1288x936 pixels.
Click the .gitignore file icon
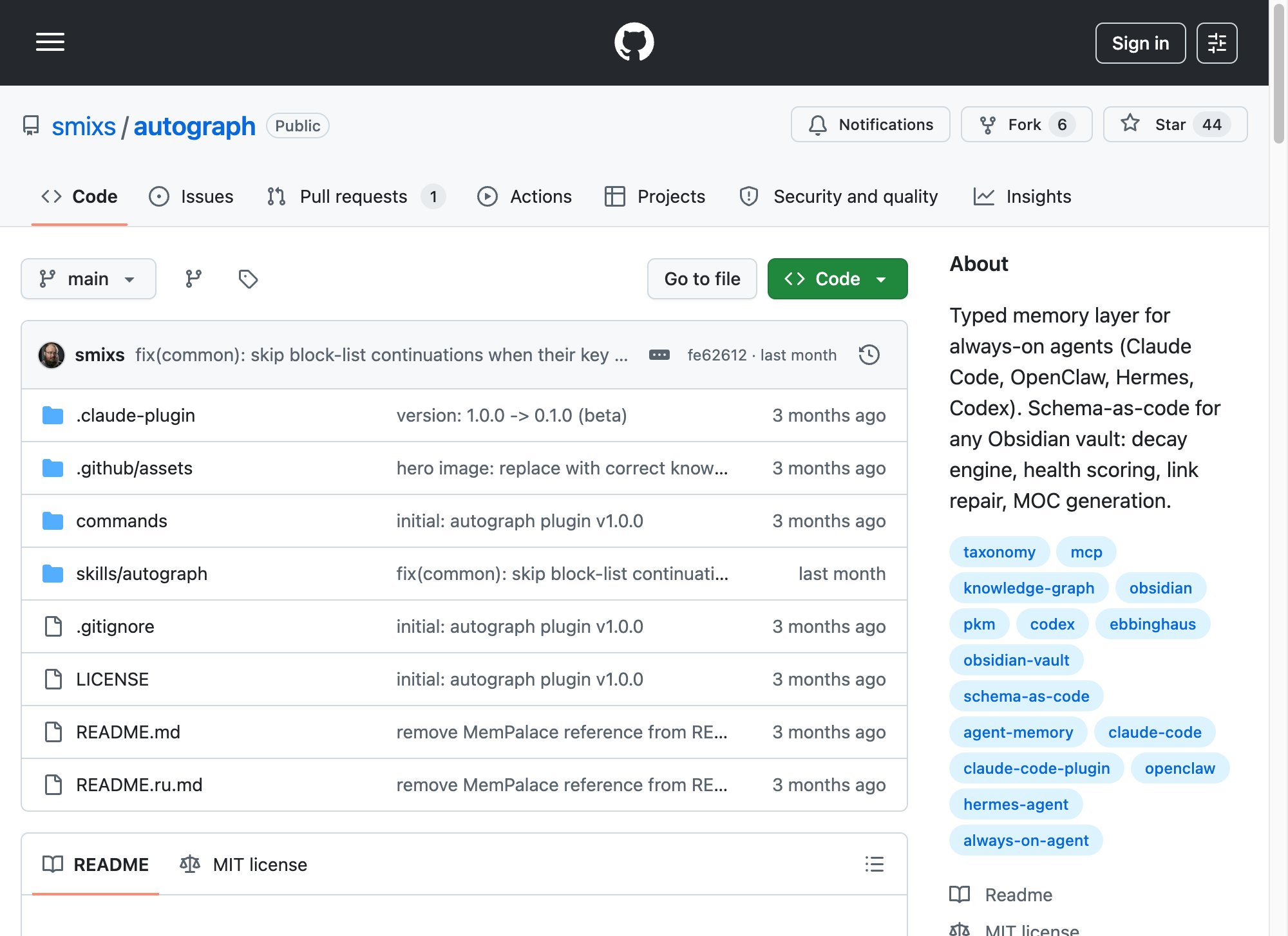(53, 626)
